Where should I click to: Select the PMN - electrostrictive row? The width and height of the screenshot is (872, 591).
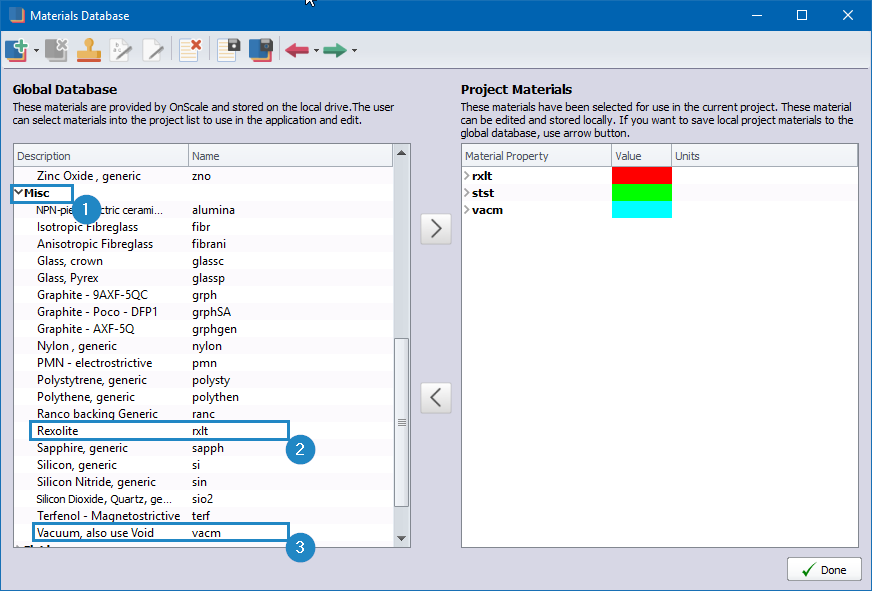(204, 363)
